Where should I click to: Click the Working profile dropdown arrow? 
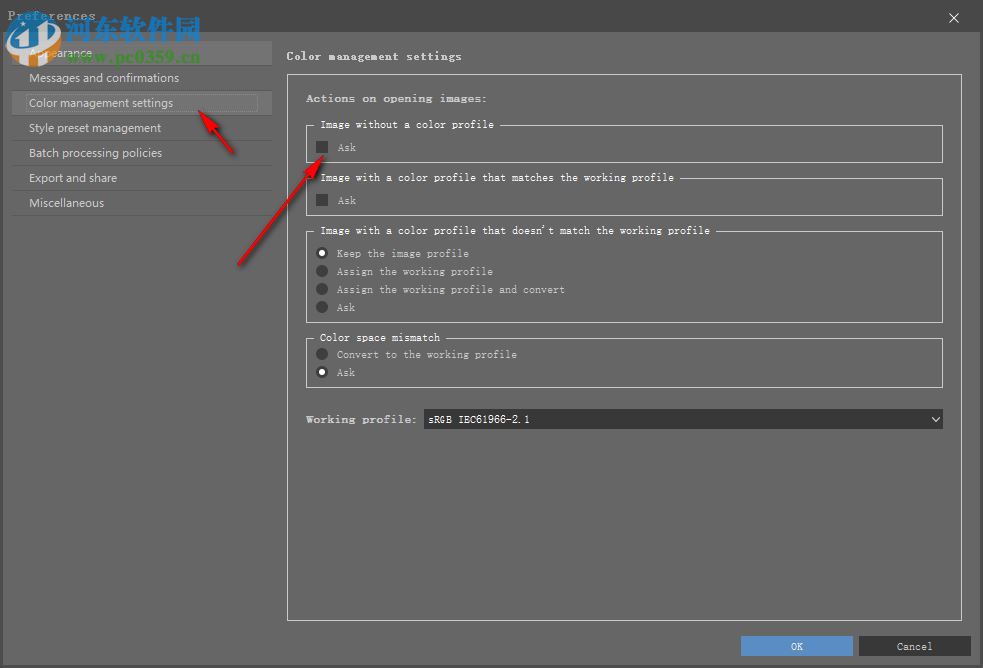coord(935,419)
